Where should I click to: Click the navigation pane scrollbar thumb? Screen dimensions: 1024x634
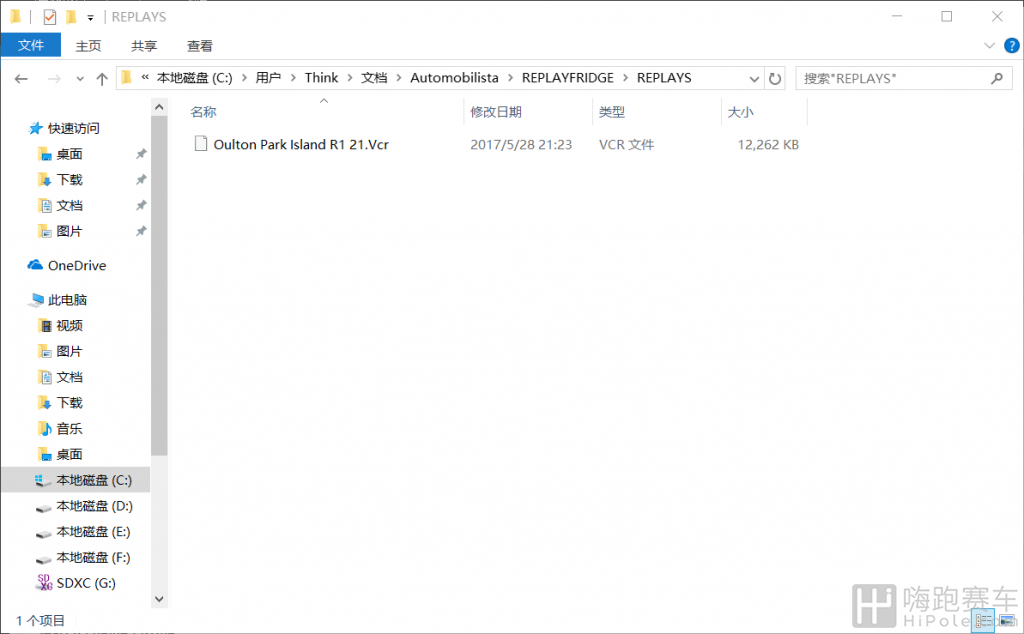159,285
